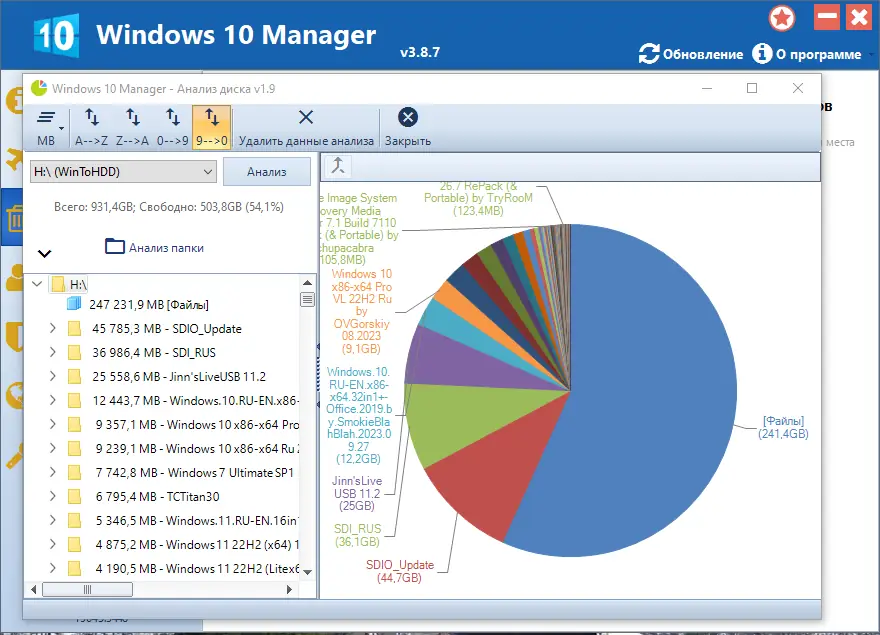Click the horizontal scrollbar left arrow
This screenshot has height=635, width=880.
[34, 590]
